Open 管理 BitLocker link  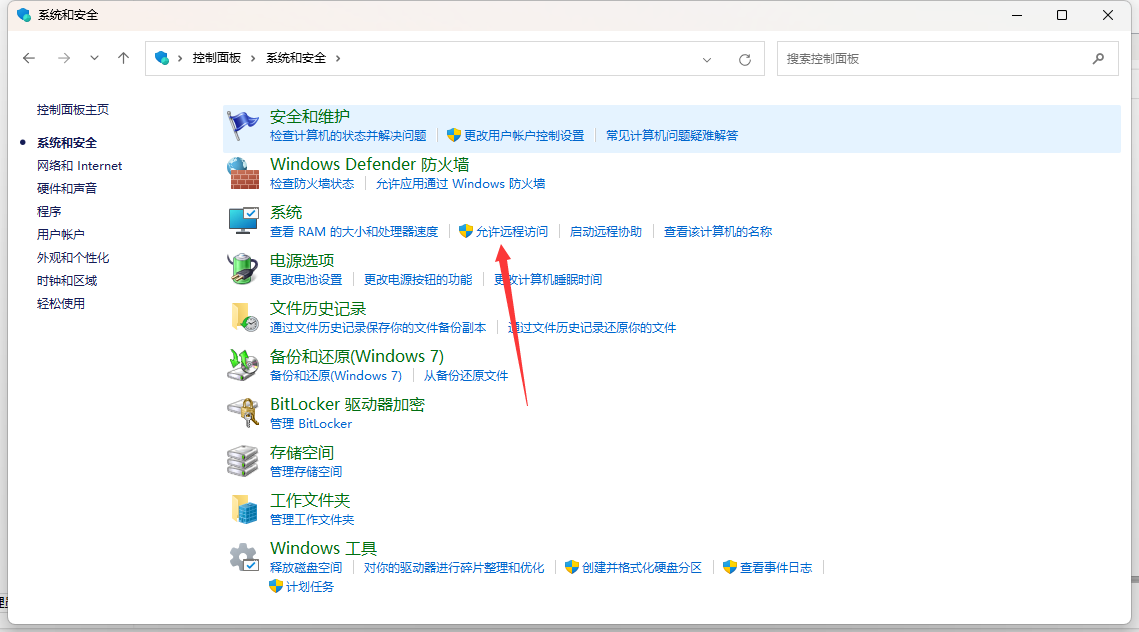click(311, 424)
